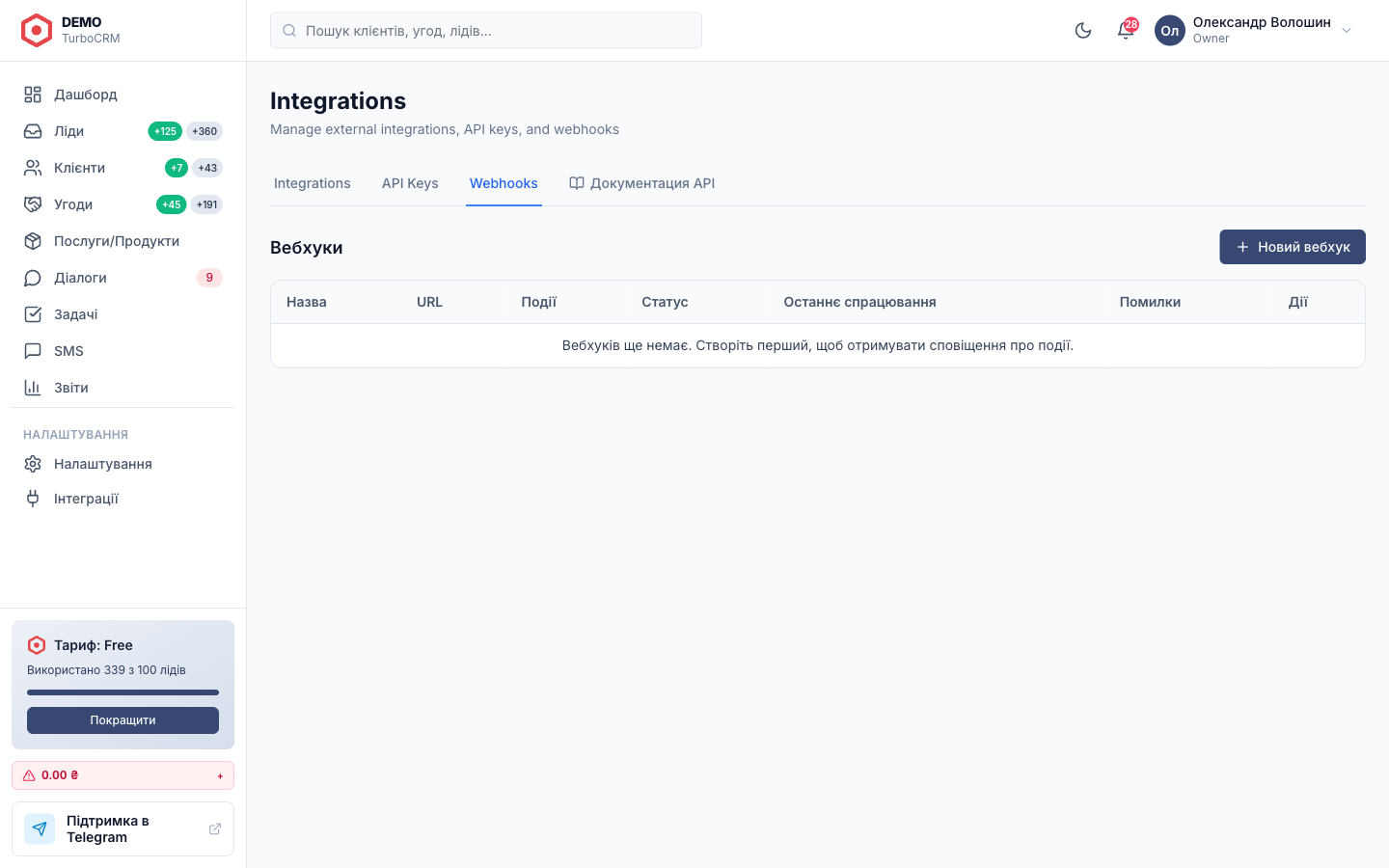
Task: Click the user avatar Ол
Action: click(1170, 30)
